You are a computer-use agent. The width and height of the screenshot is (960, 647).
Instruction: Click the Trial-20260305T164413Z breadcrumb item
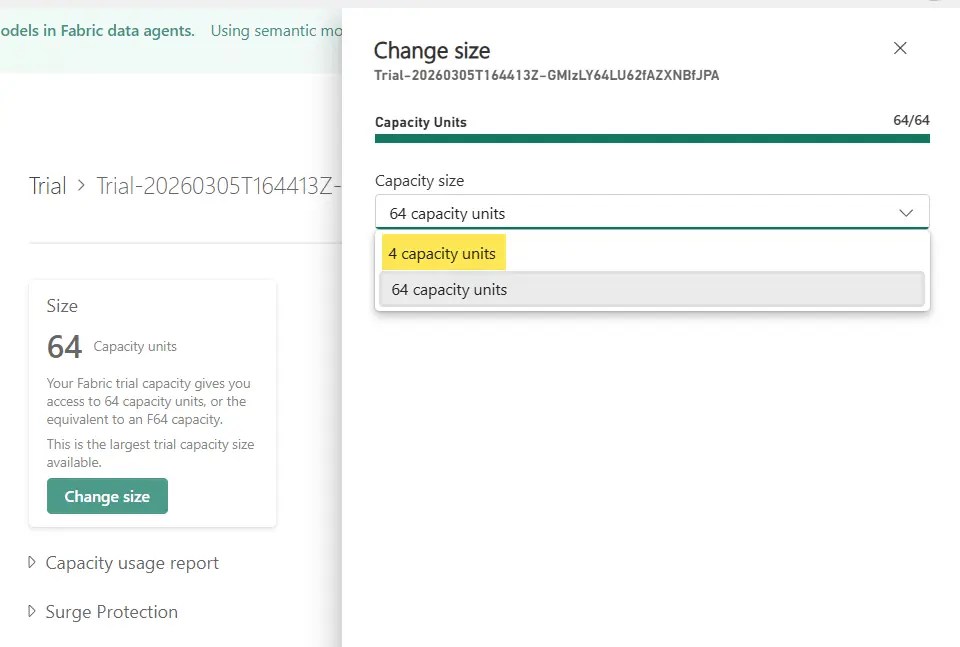pos(219,186)
